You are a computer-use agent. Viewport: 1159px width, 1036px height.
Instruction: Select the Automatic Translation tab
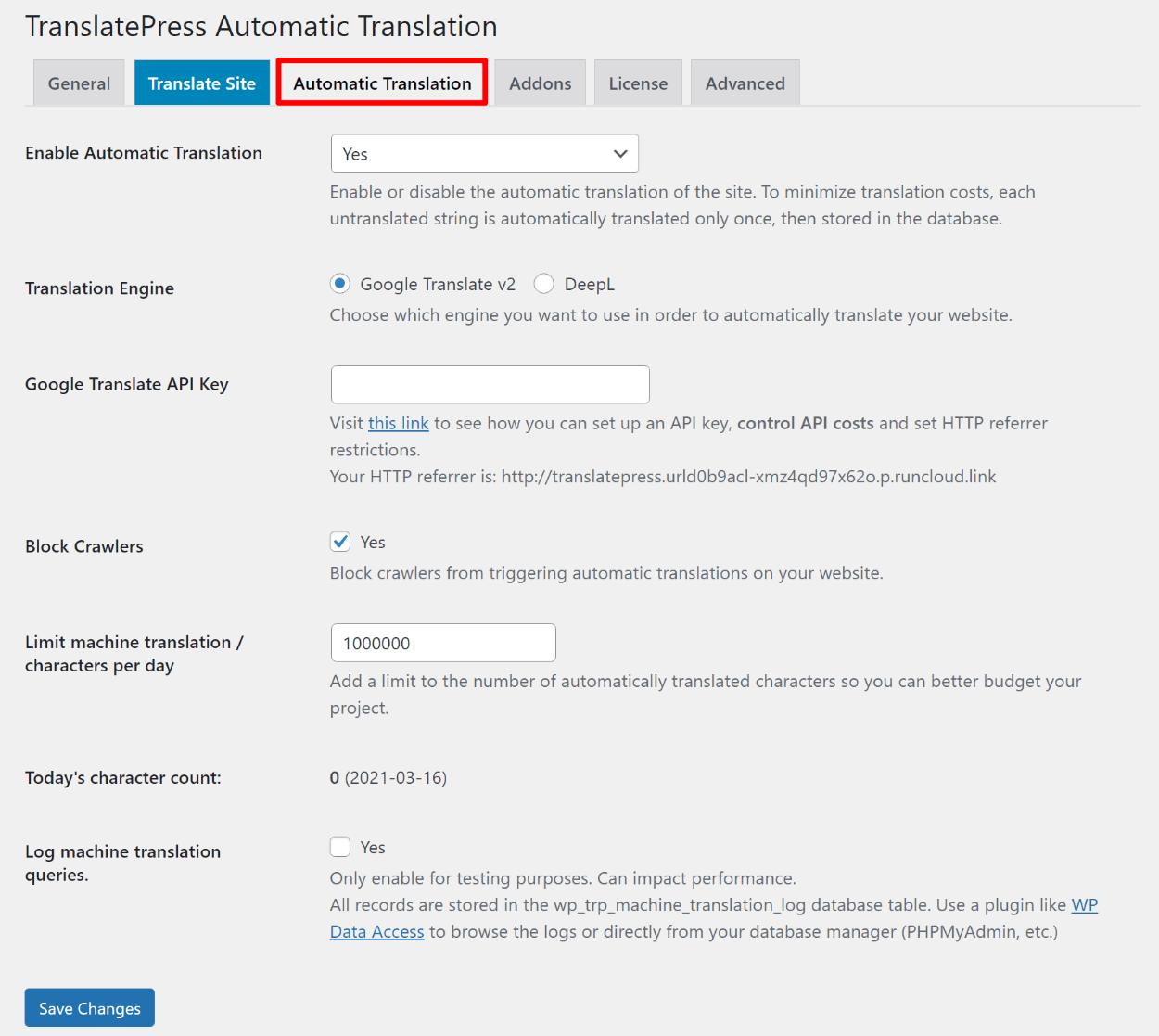(x=381, y=83)
